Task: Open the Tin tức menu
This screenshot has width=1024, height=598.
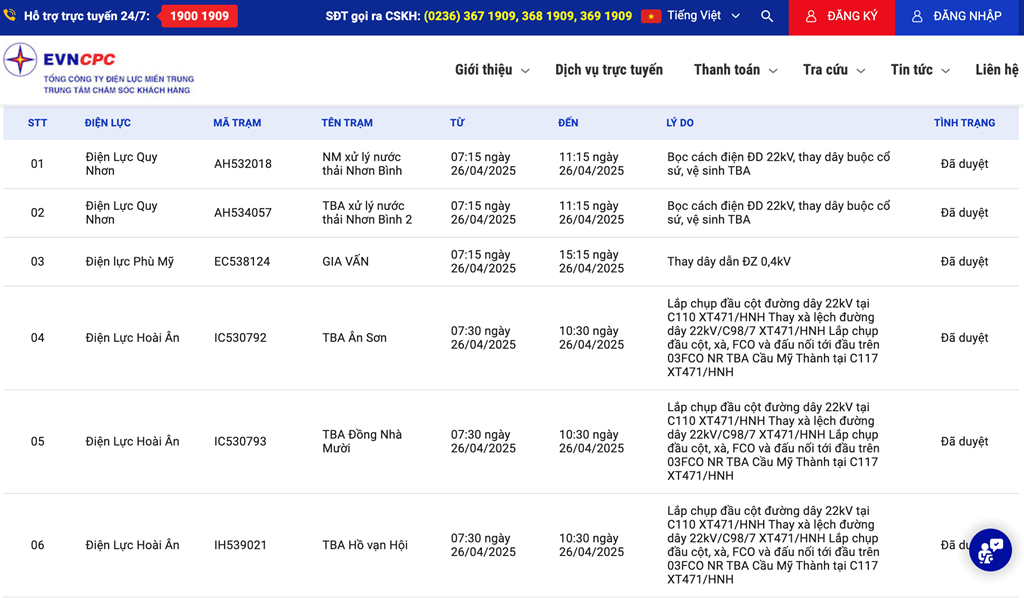Action: tap(912, 70)
